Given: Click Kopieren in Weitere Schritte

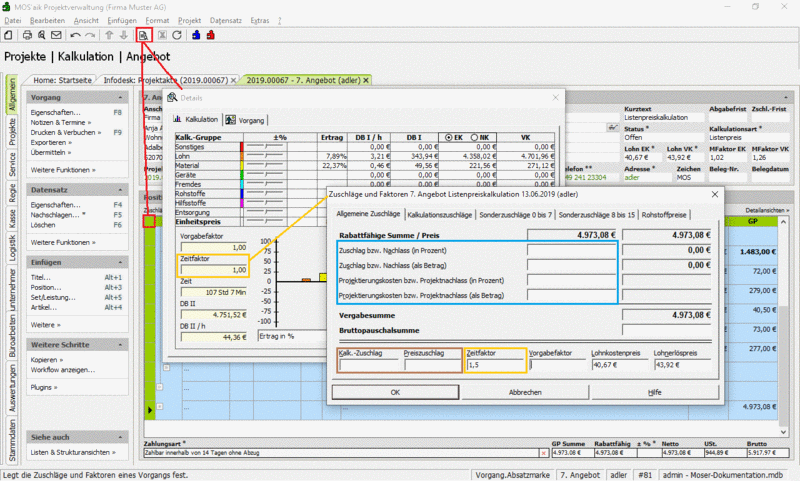Looking at the screenshot, I should (46, 360).
